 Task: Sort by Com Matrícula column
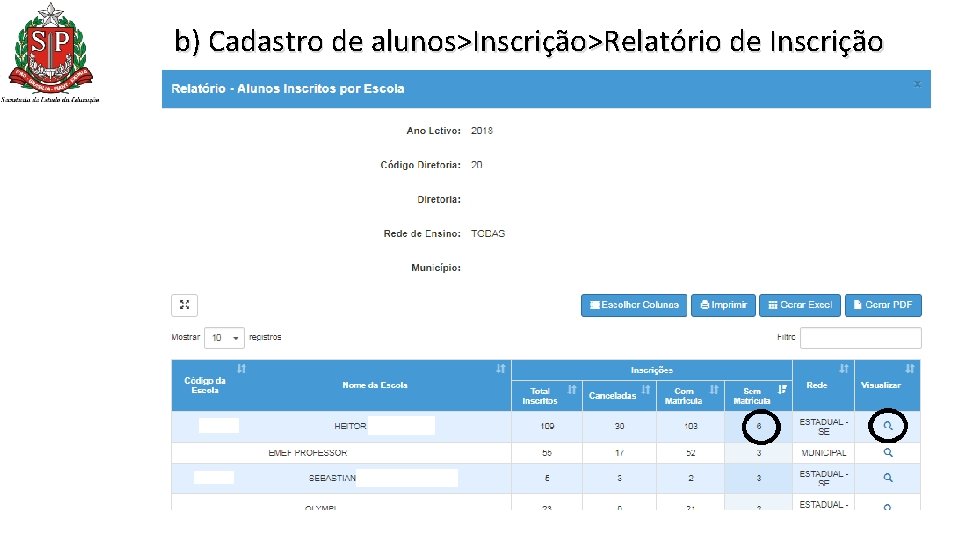click(714, 389)
